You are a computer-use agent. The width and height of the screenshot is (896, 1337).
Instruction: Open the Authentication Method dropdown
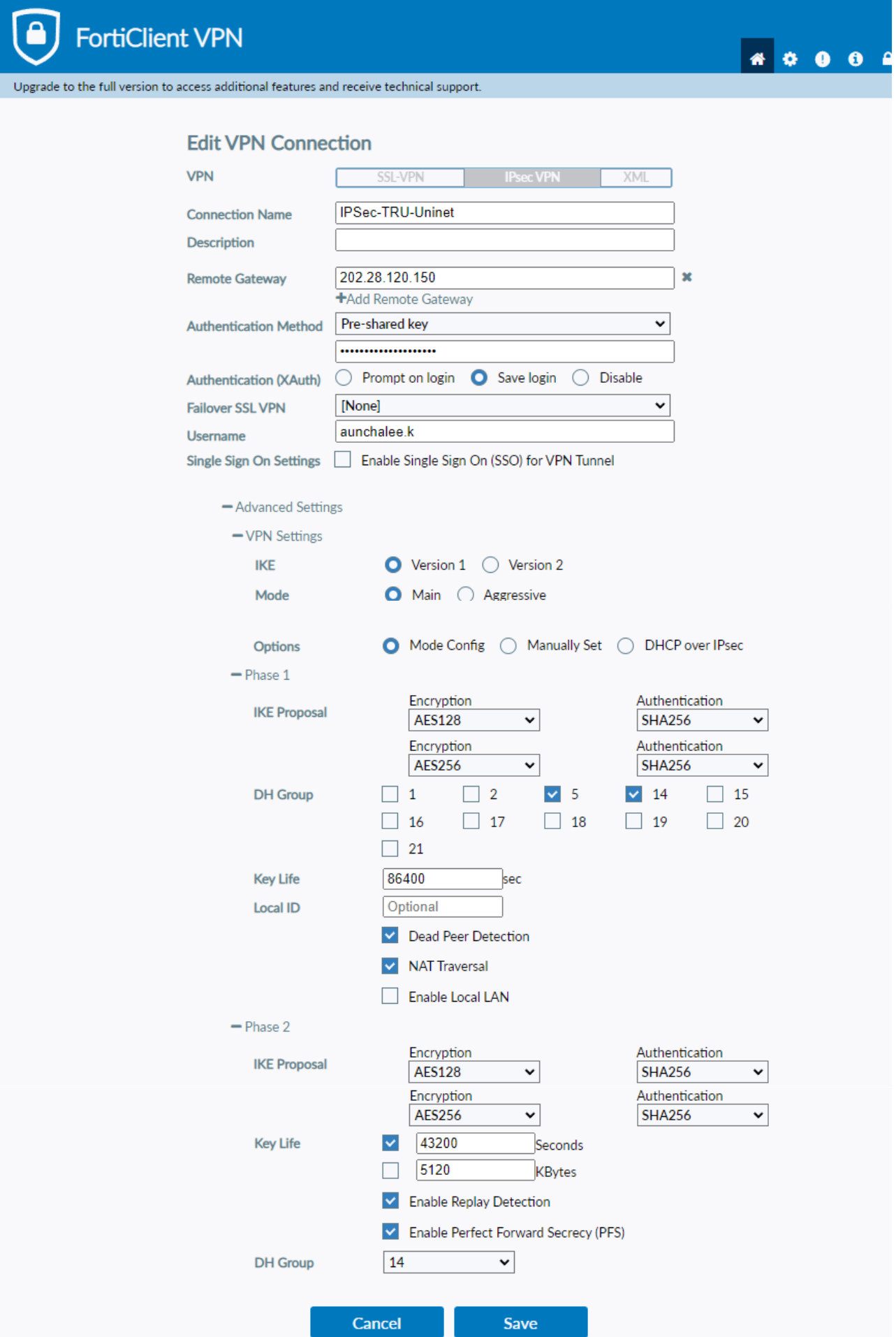click(503, 324)
